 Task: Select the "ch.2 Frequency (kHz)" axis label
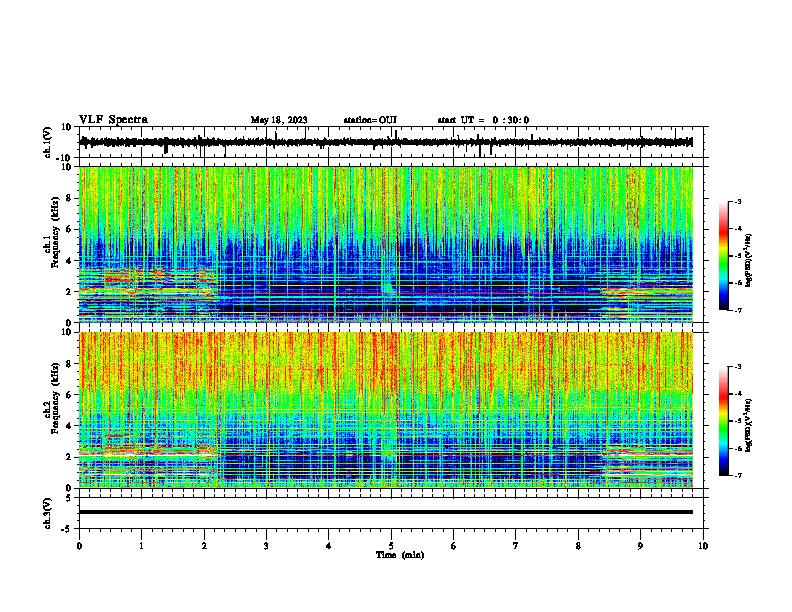coord(52,398)
